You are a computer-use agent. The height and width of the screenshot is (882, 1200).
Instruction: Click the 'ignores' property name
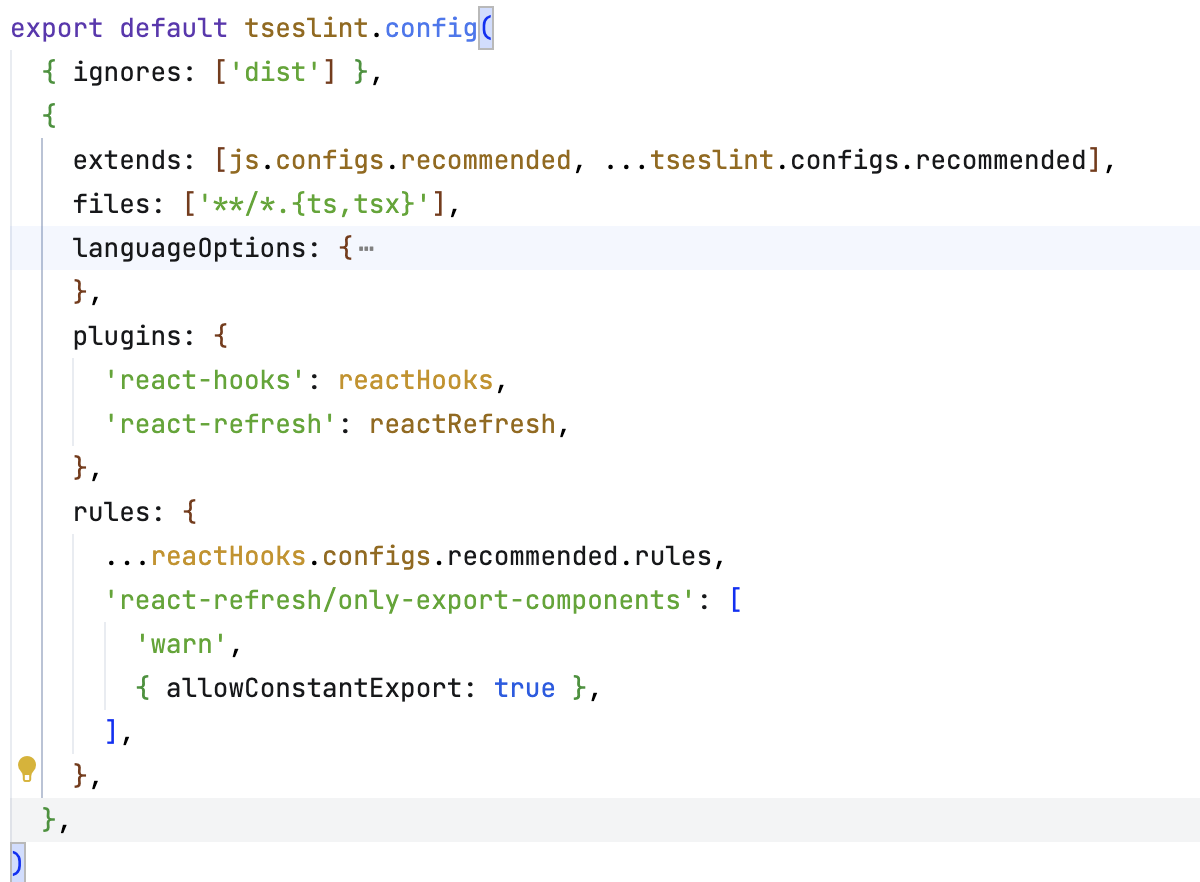(x=127, y=72)
